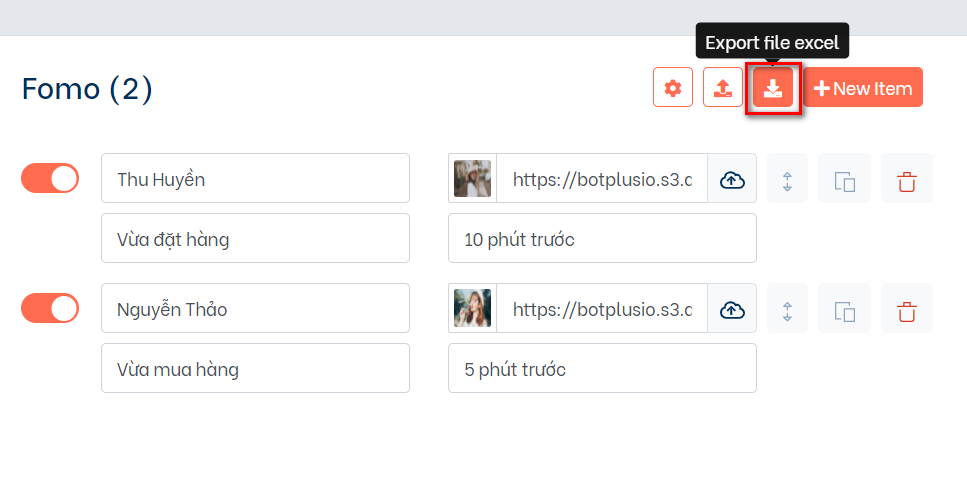This screenshot has height=498, width=967.
Task: Delete the Thu Huyền item
Action: point(907,180)
